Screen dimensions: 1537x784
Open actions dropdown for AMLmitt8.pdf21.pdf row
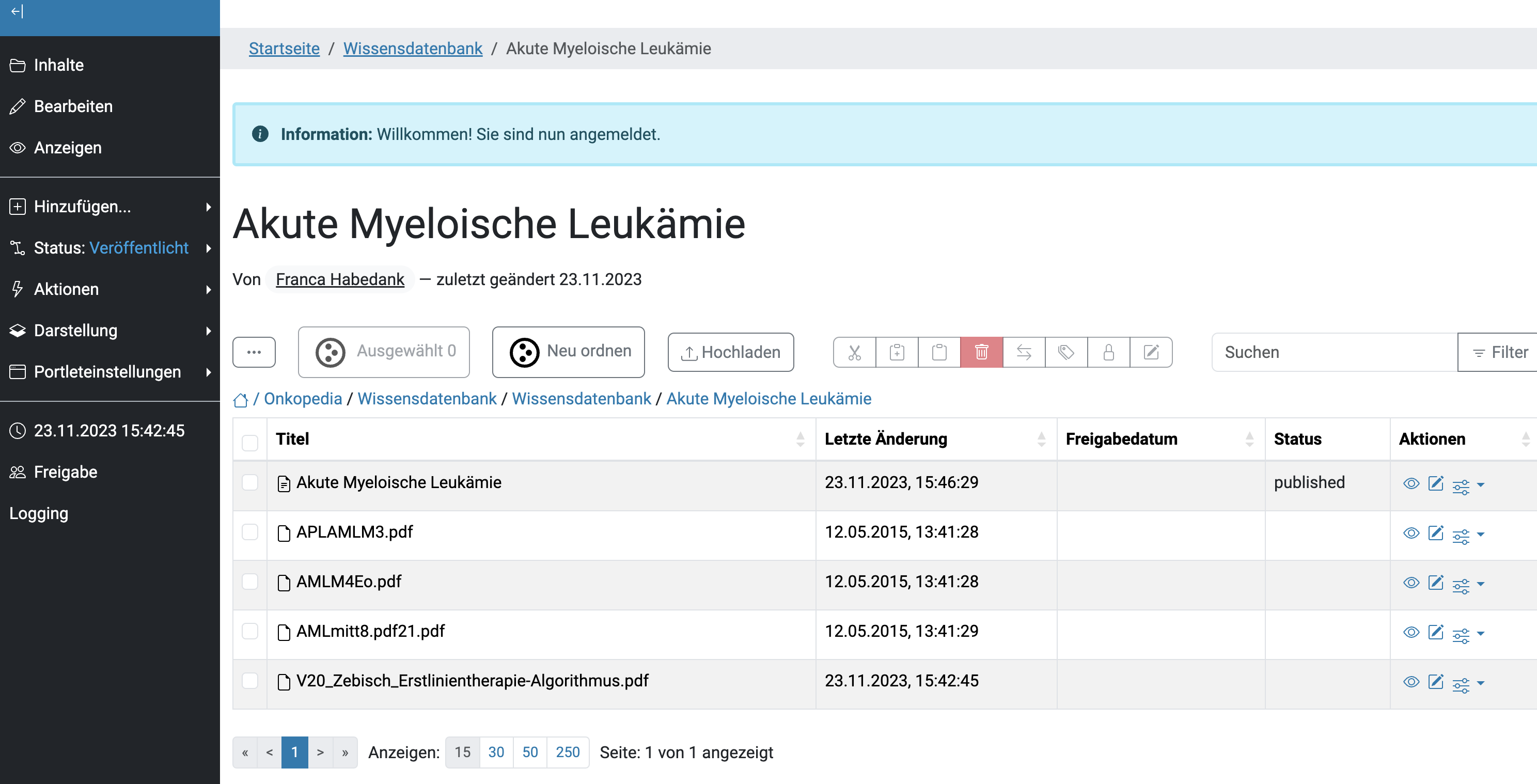tap(1468, 635)
